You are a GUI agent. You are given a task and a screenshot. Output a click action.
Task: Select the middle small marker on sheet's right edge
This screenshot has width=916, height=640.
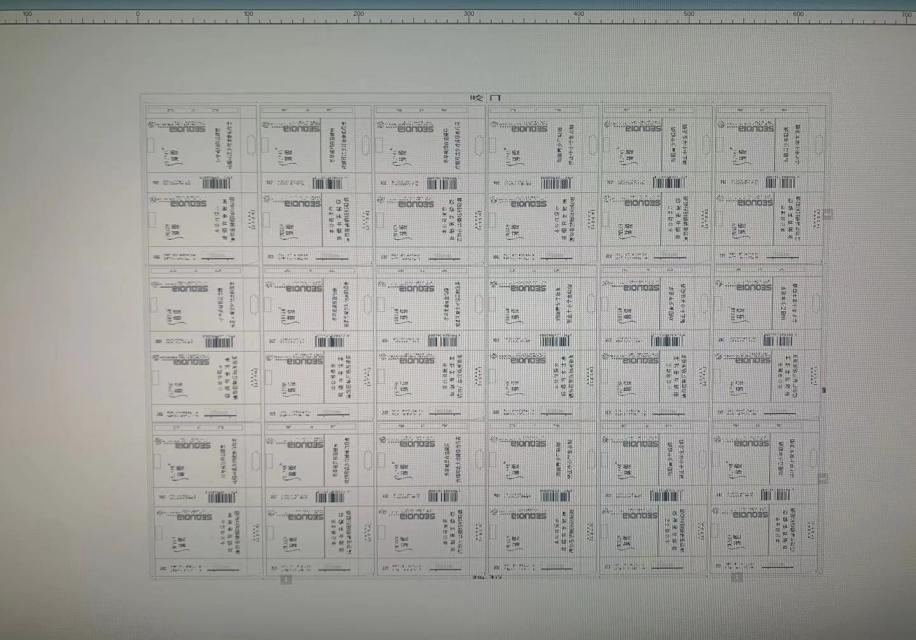point(823,390)
